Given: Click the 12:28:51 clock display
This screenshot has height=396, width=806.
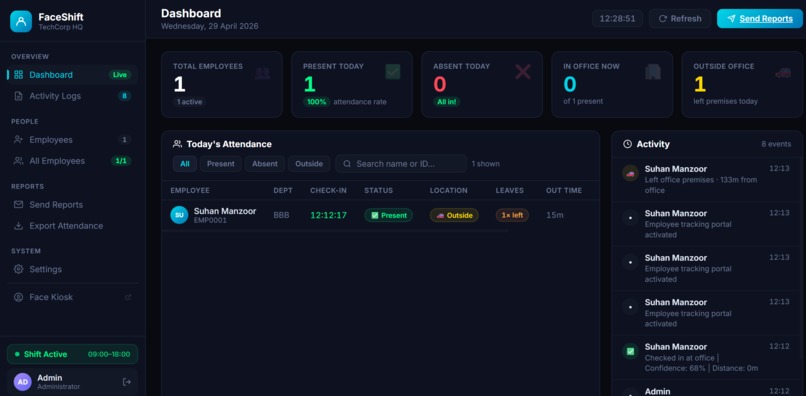Looking at the screenshot, I should pos(617,19).
